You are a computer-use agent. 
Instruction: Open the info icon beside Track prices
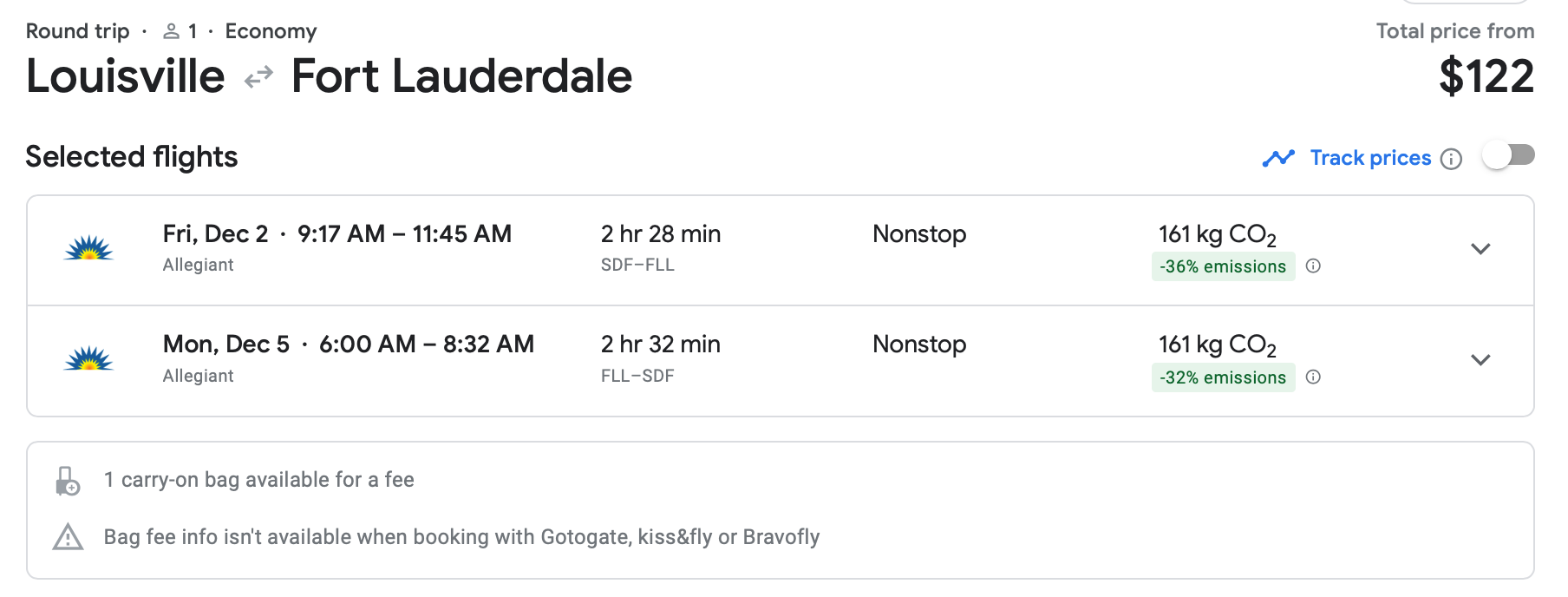pos(1451,159)
